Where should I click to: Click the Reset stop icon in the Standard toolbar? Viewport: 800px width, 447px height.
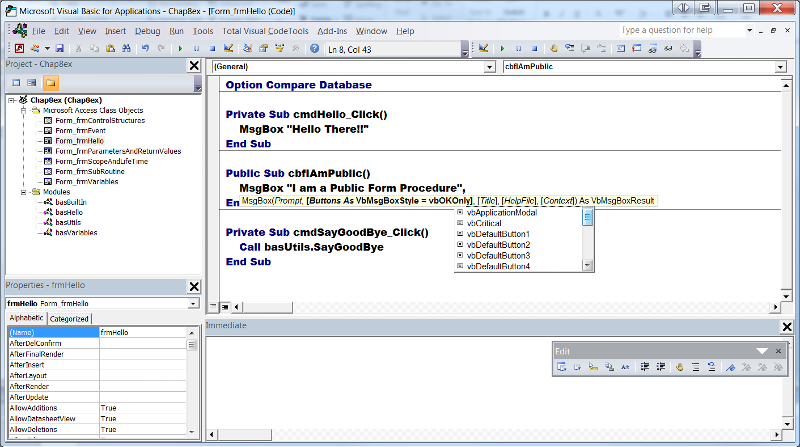click(212, 48)
